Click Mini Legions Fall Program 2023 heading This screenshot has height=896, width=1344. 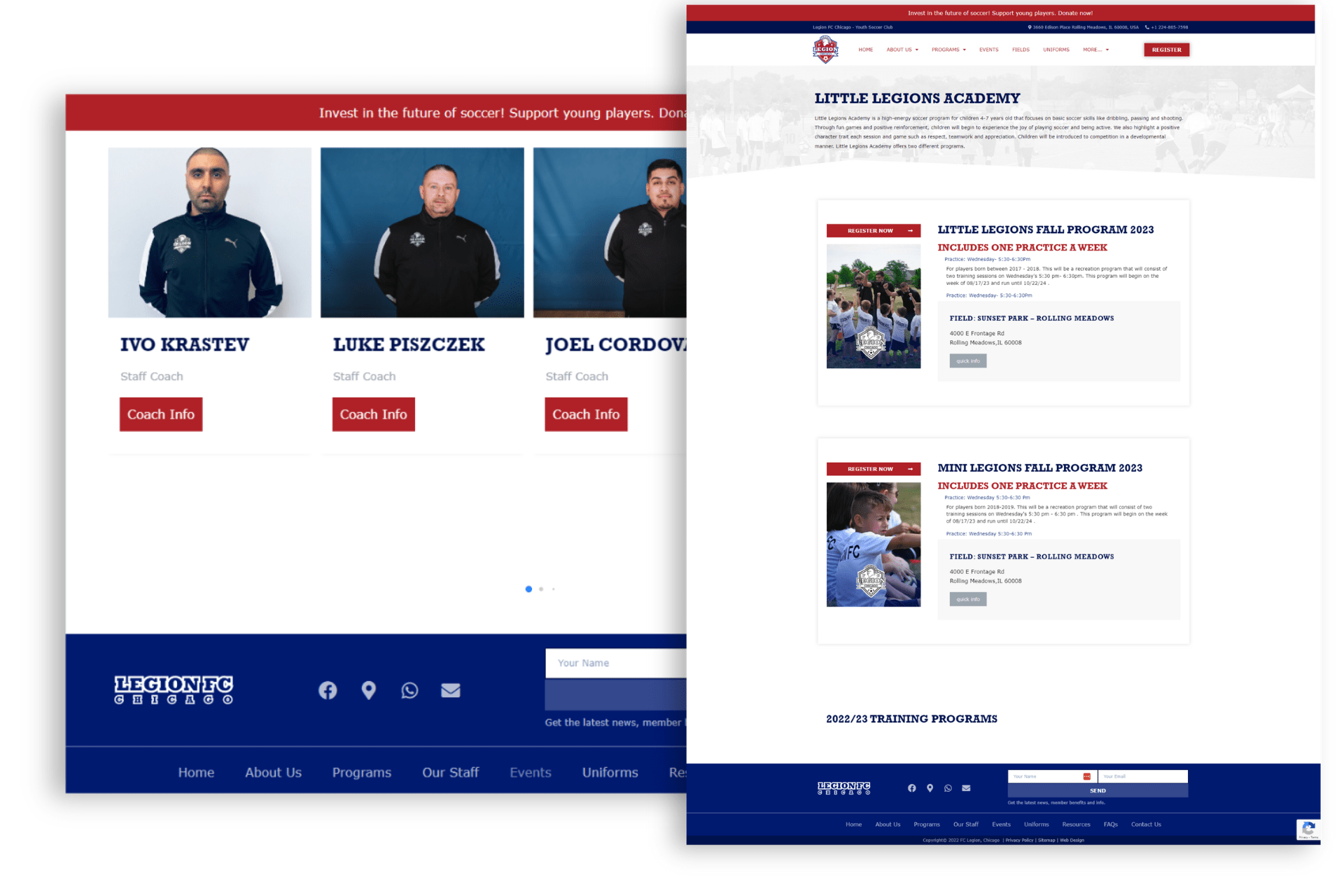(1039, 468)
